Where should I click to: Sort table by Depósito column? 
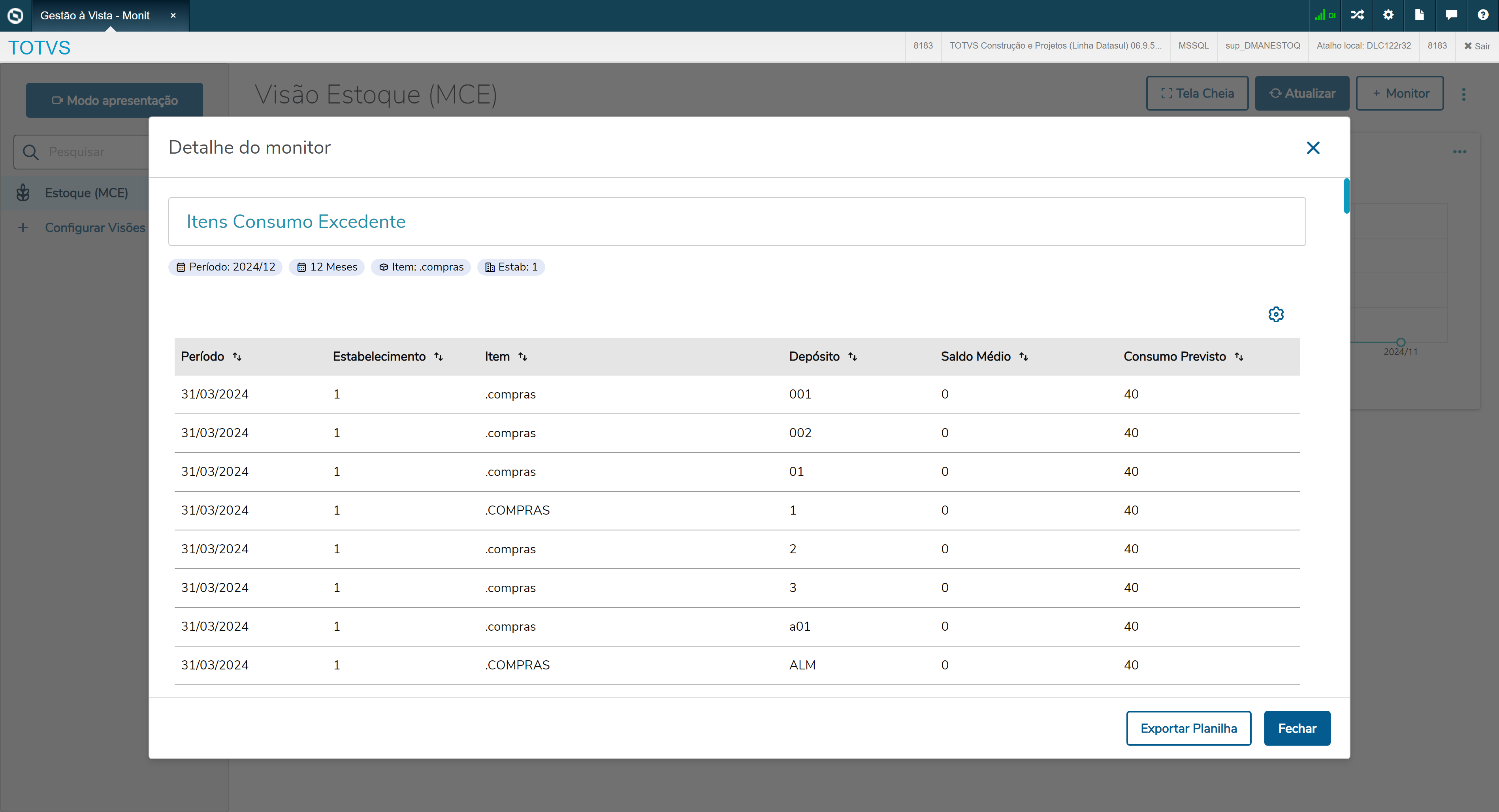(x=853, y=357)
